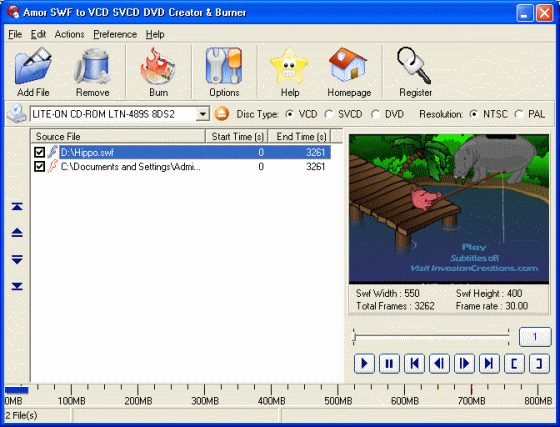Open the Actions menu
This screenshot has height=427, width=560.
point(69,34)
